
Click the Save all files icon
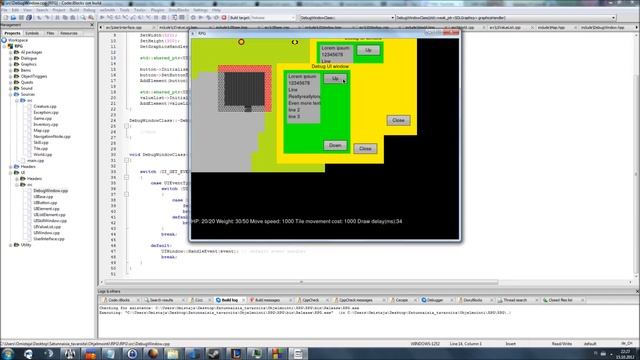pyautogui.click(x=29, y=18)
